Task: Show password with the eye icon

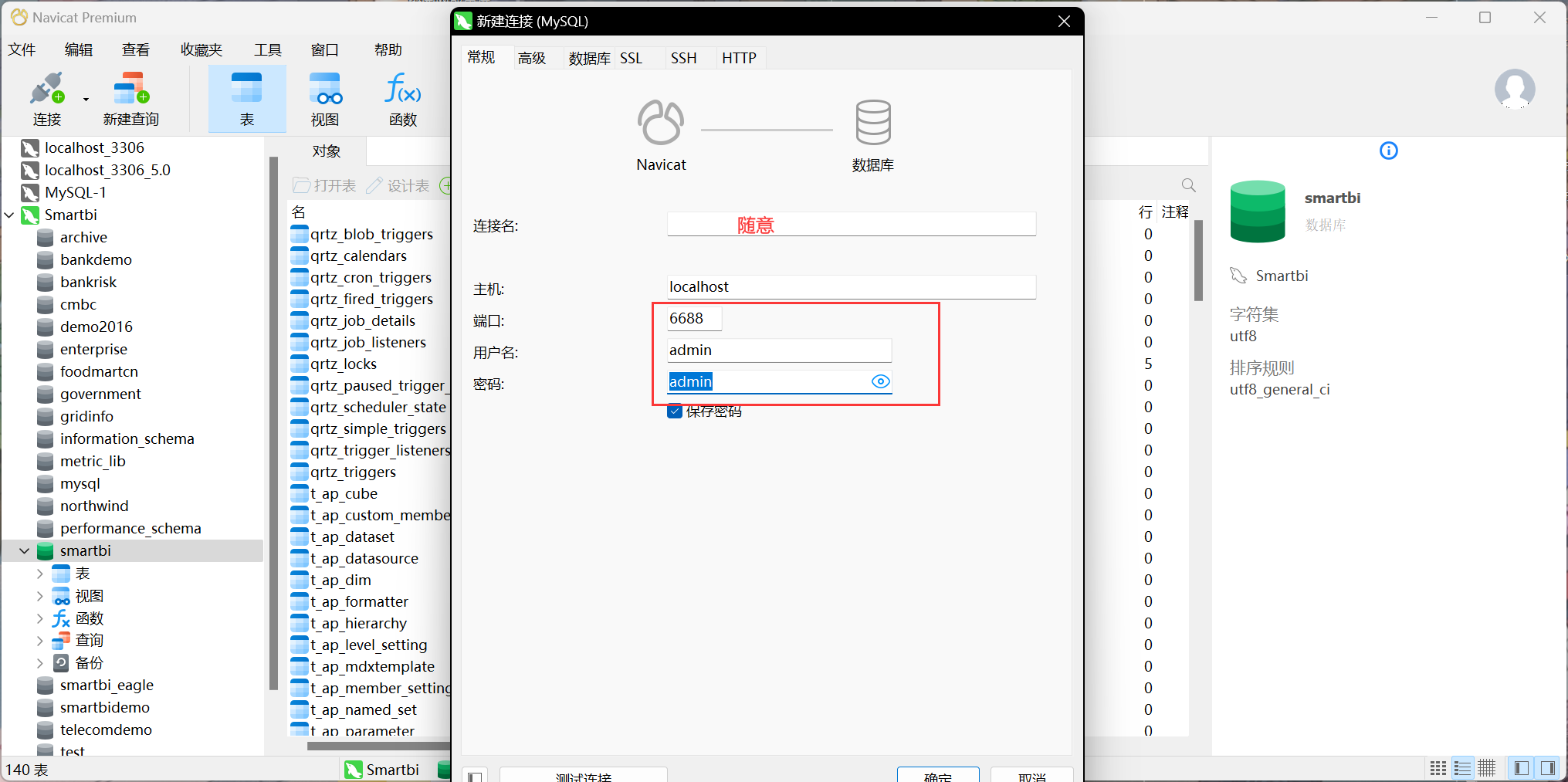Action: (x=880, y=381)
